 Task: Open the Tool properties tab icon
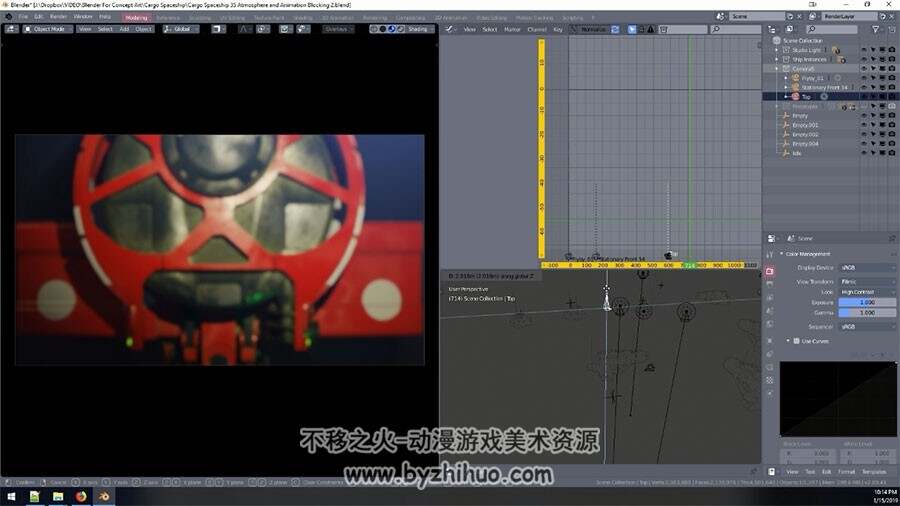[770, 254]
